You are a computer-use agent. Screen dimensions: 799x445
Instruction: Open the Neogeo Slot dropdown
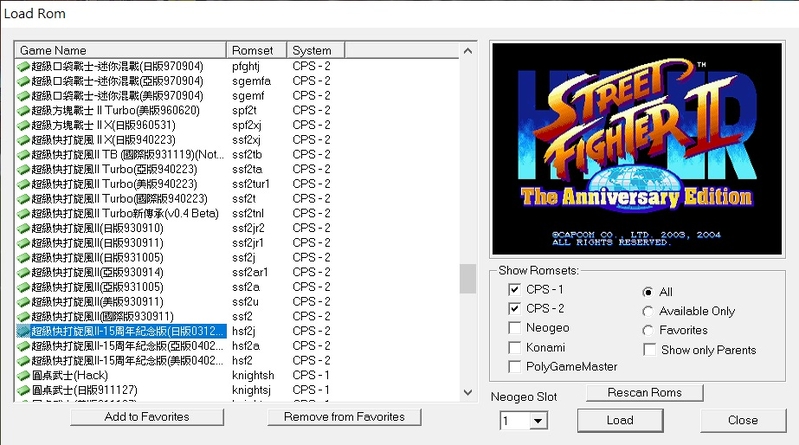point(538,421)
